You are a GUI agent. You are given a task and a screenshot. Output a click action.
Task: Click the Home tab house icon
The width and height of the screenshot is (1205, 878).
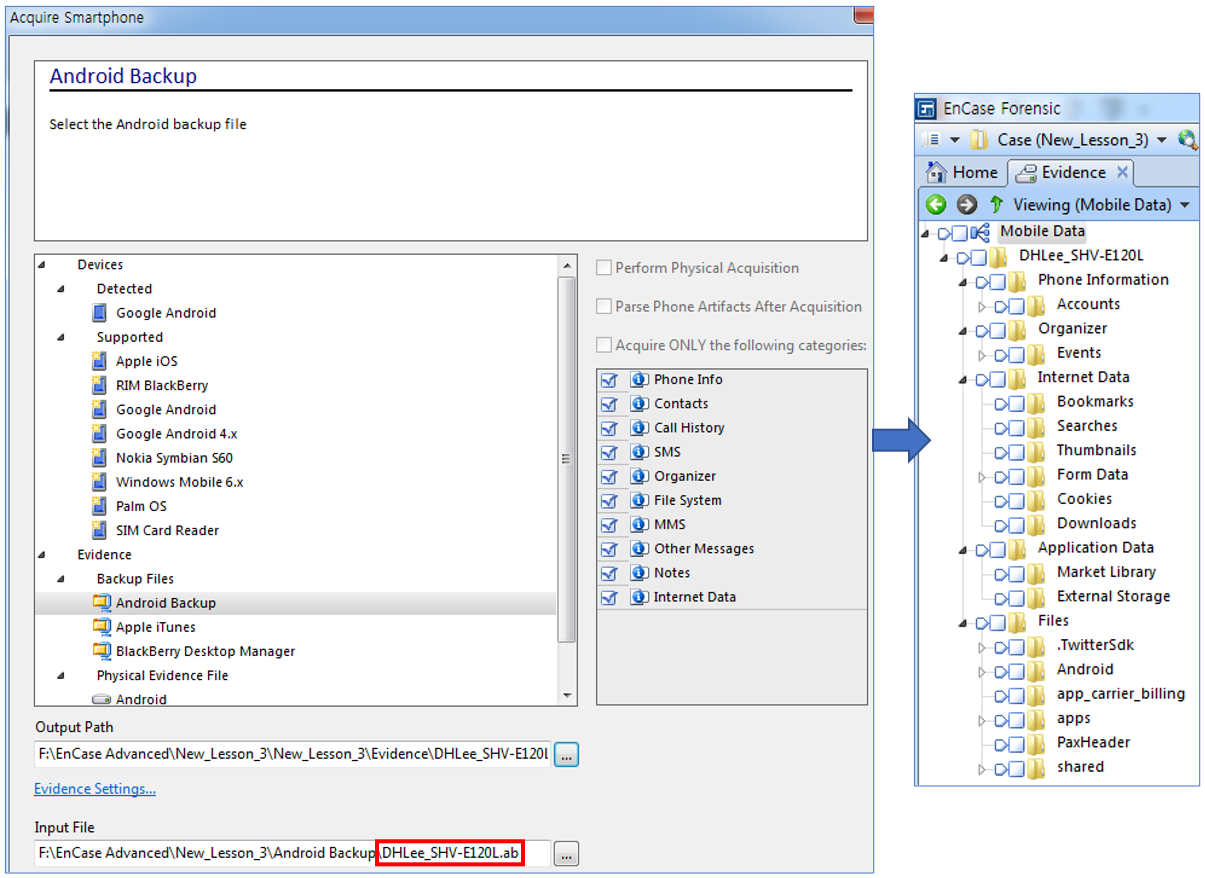[937, 172]
